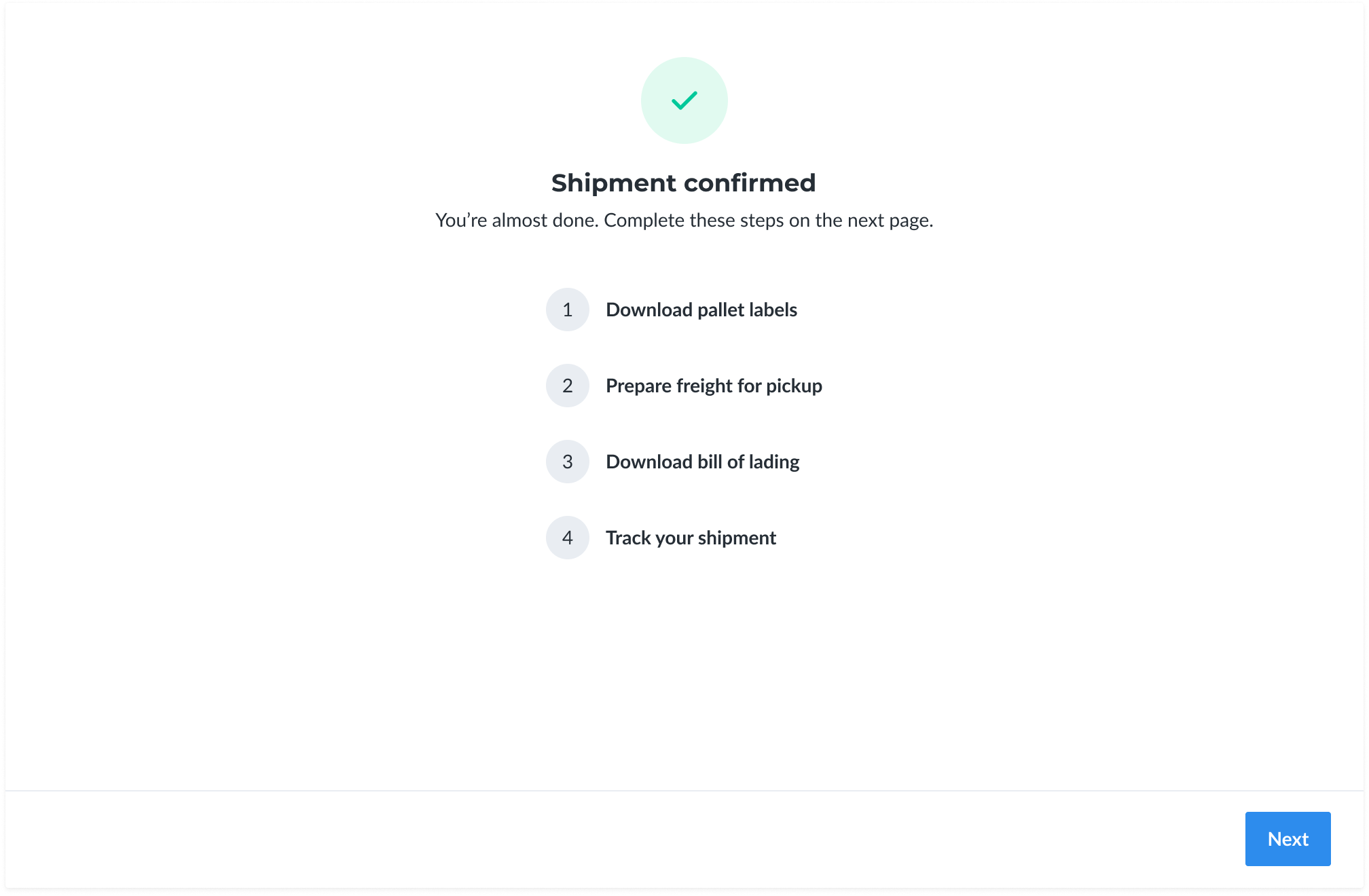Image resolution: width=1369 pixels, height=896 pixels.
Task: Select the step 3 number badge
Action: 568,462
